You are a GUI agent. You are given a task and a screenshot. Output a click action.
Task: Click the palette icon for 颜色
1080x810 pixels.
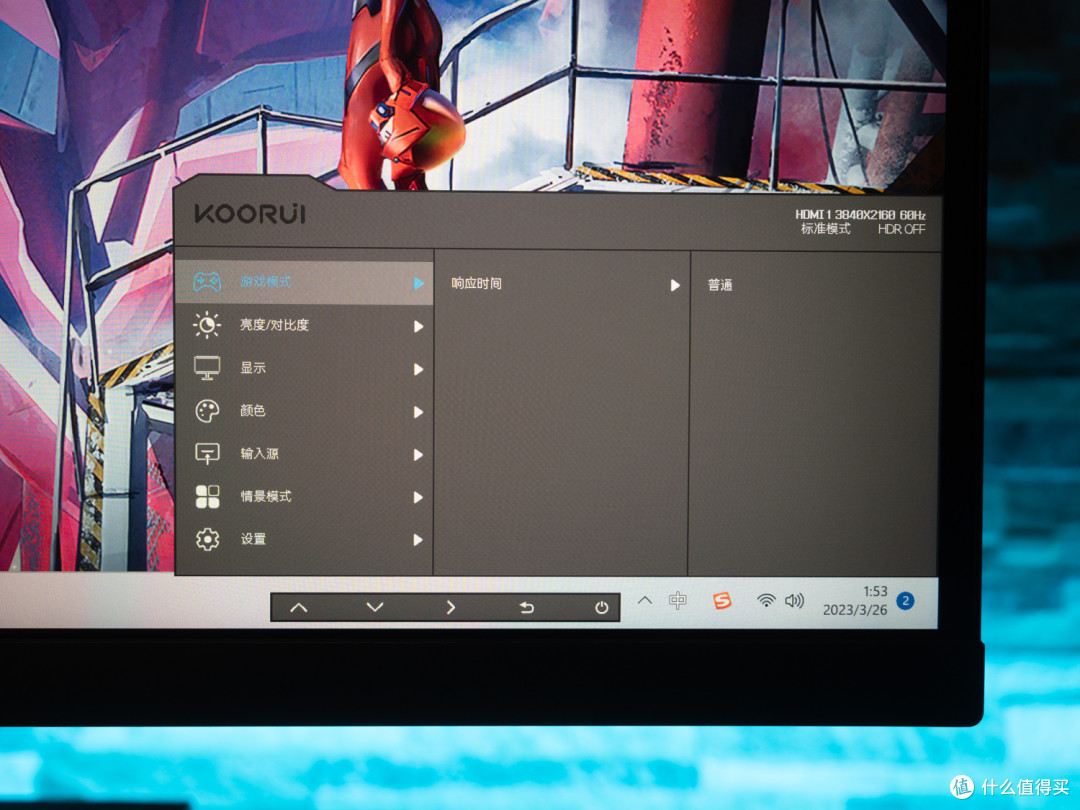pos(207,411)
